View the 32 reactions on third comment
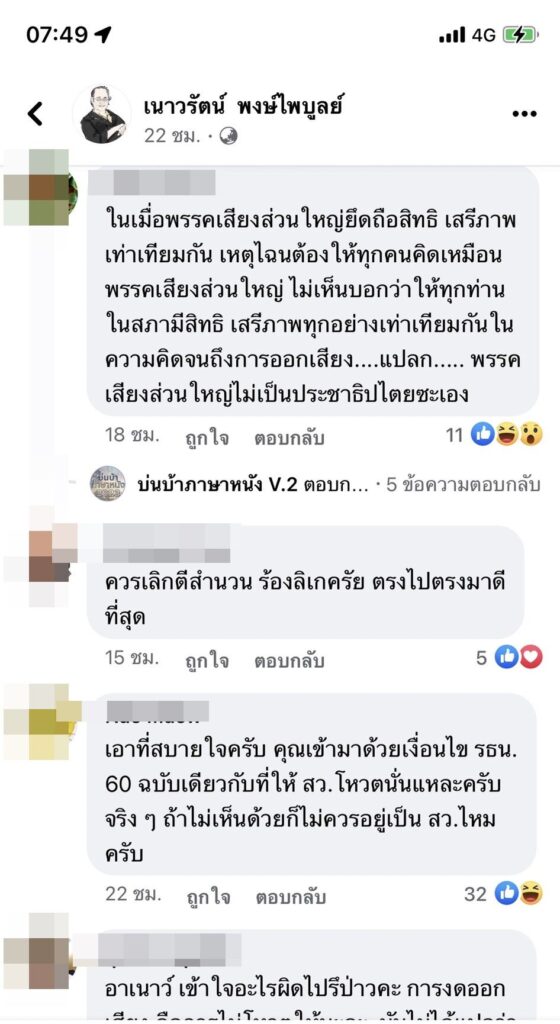 click(x=503, y=894)
